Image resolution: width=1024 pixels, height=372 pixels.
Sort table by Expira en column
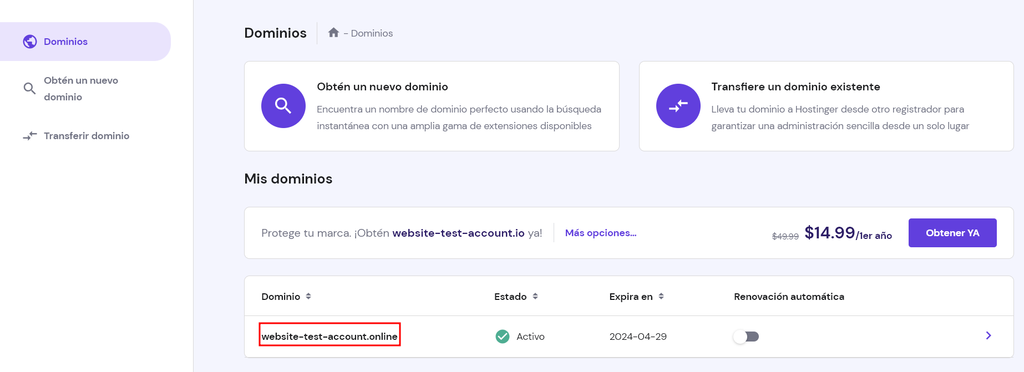point(661,296)
